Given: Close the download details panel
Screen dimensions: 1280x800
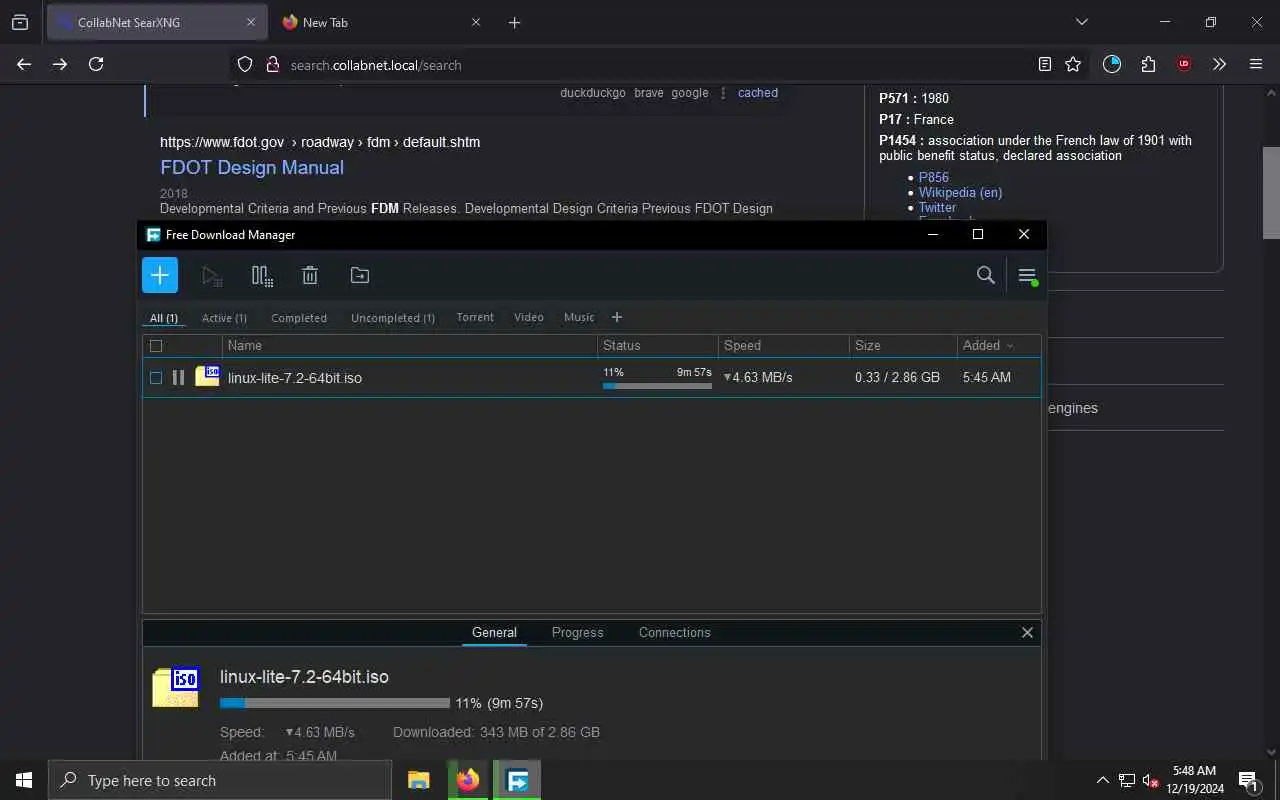Looking at the screenshot, I should 1027,632.
